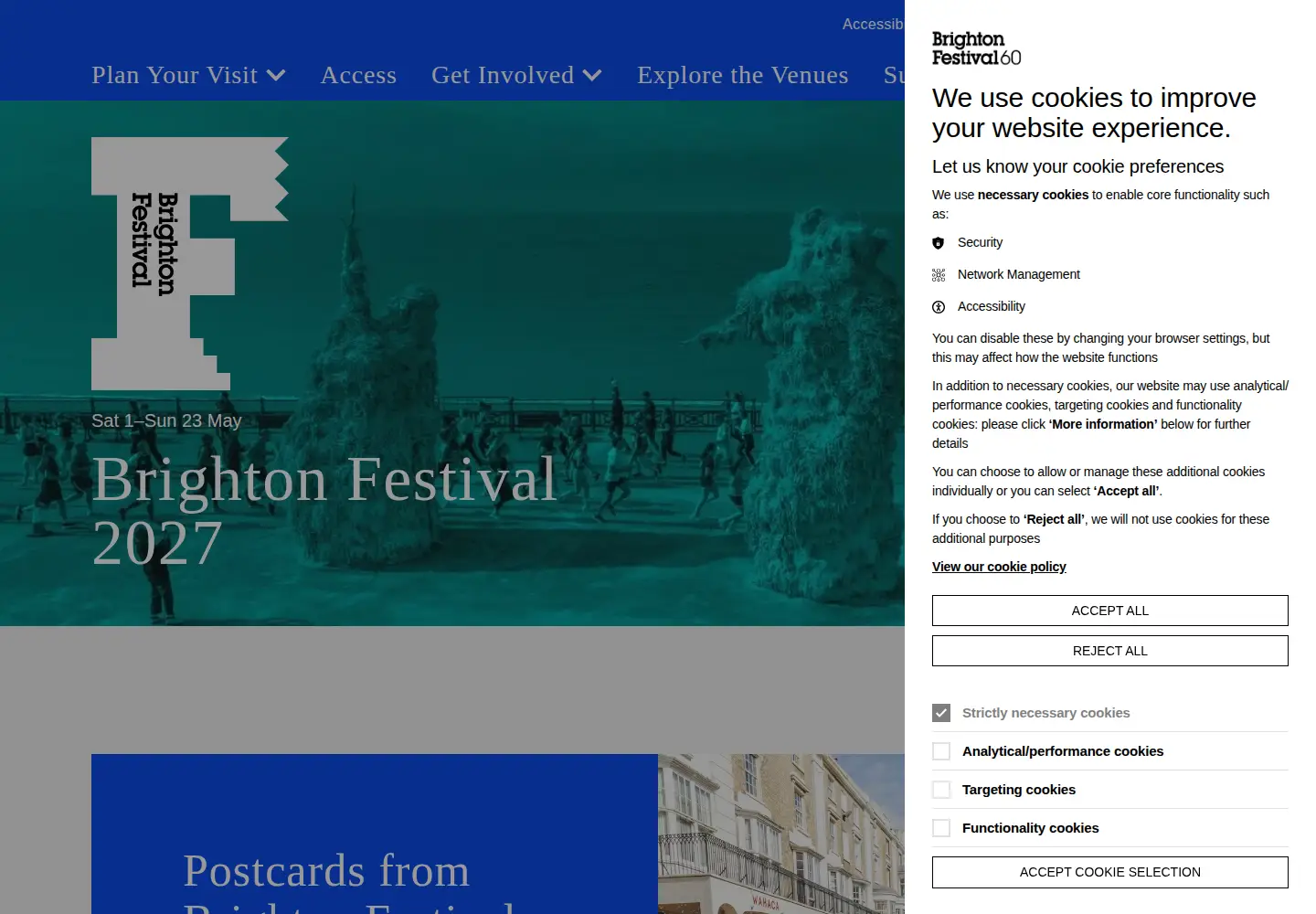The height and width of the screenshot is (914, 1316).
Task: Enable Analytical/performance cookies checkbox
Action: pos(941,751)
